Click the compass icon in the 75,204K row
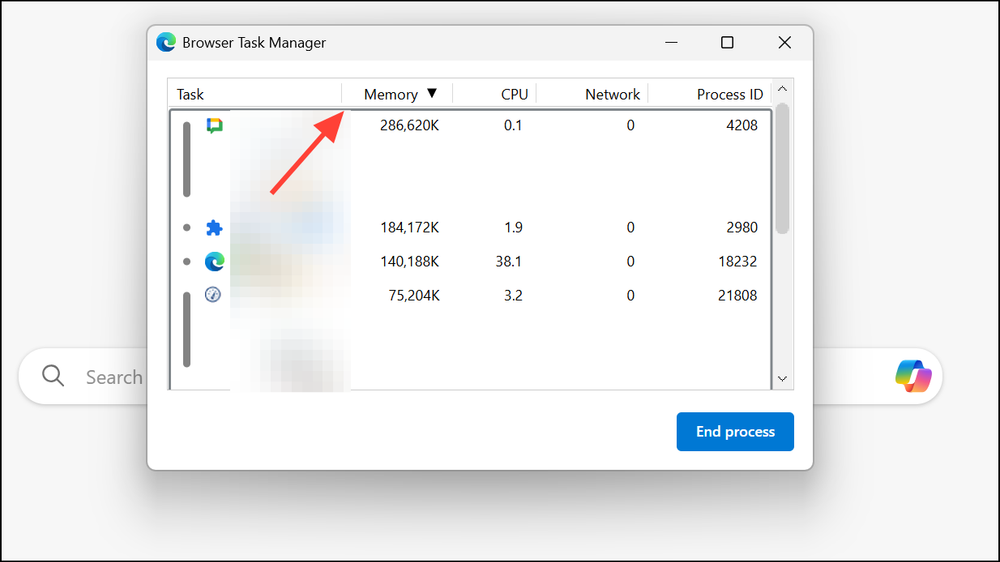This screenshot has width=1000, height=562. pos(213,295)
